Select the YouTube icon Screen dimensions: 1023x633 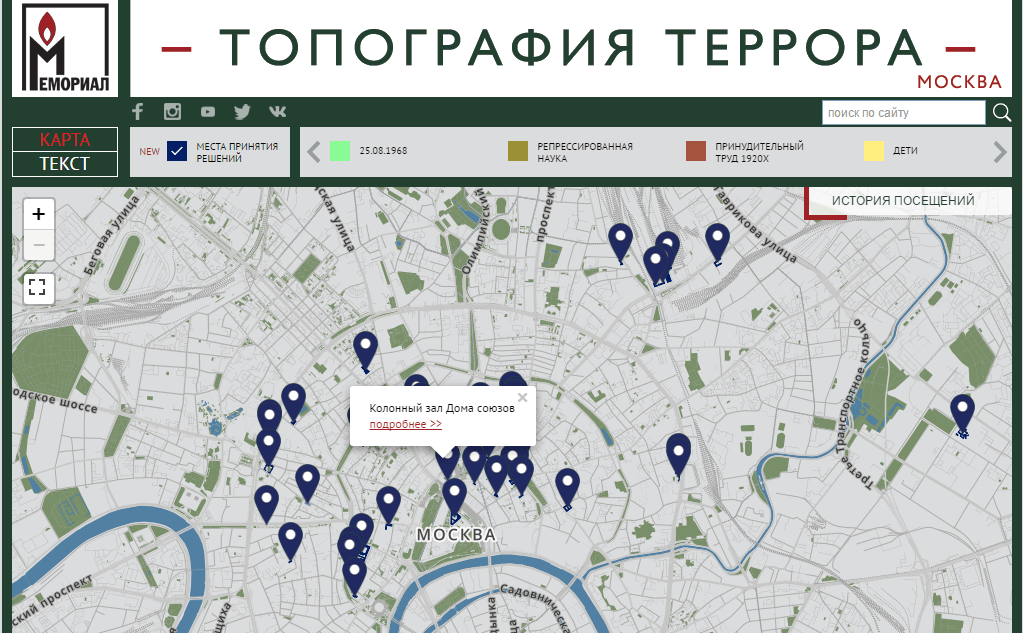tap(207, 112)
